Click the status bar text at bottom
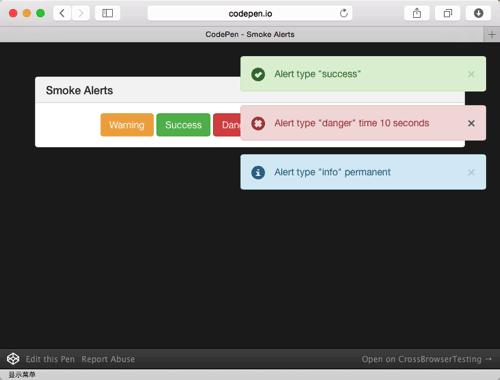This screenshot has height=380, width=500. (x=22, y=375)
